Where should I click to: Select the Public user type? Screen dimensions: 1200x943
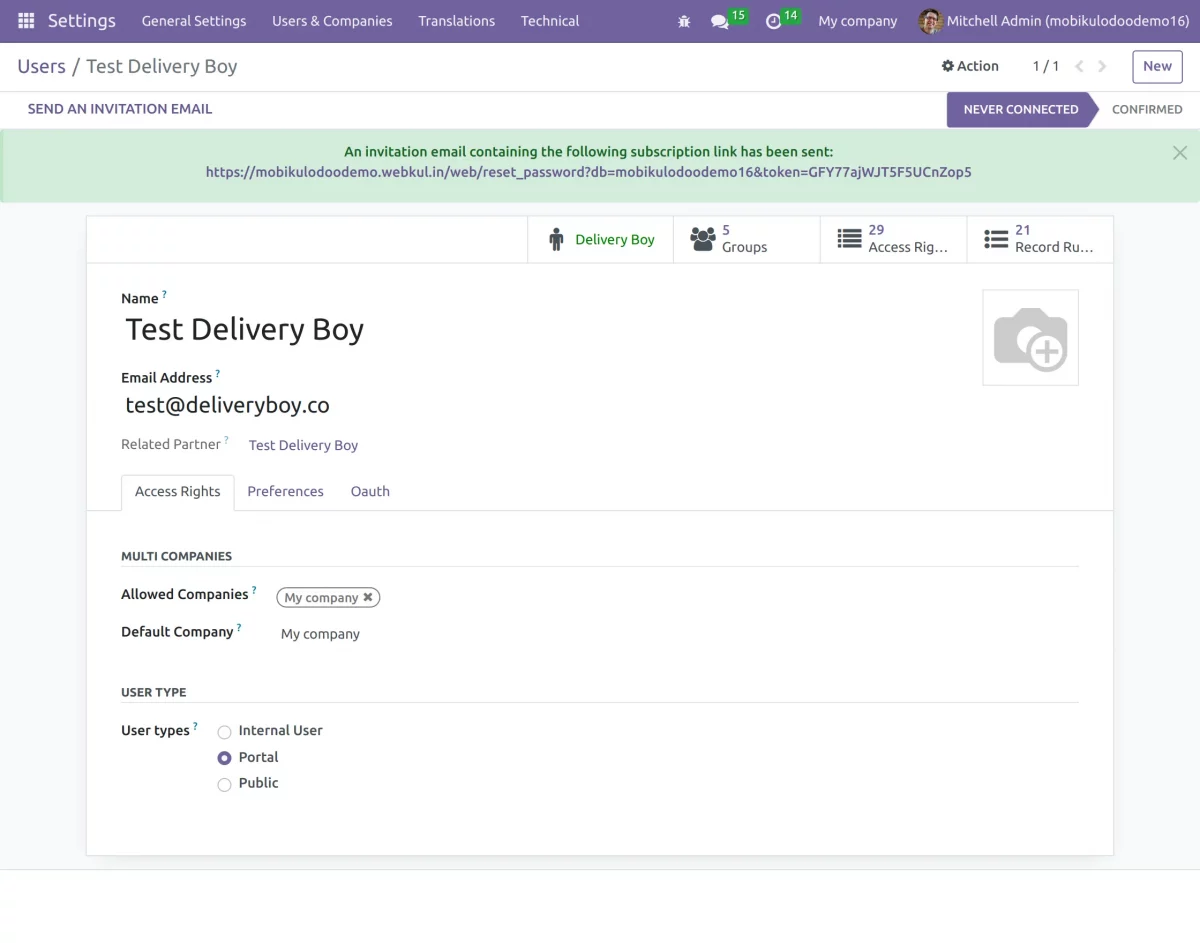click(x=224, y=784)
